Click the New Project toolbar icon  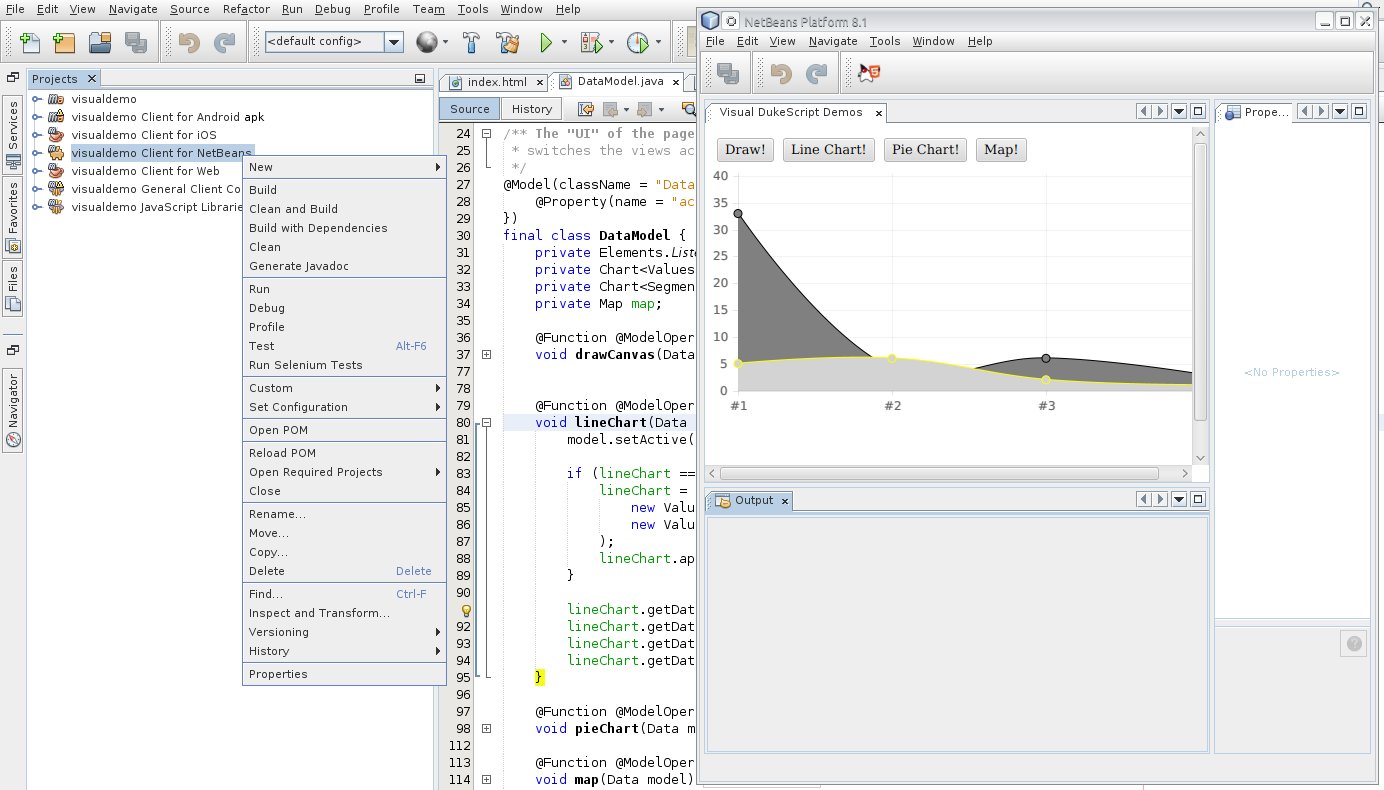tap(64, 42)
